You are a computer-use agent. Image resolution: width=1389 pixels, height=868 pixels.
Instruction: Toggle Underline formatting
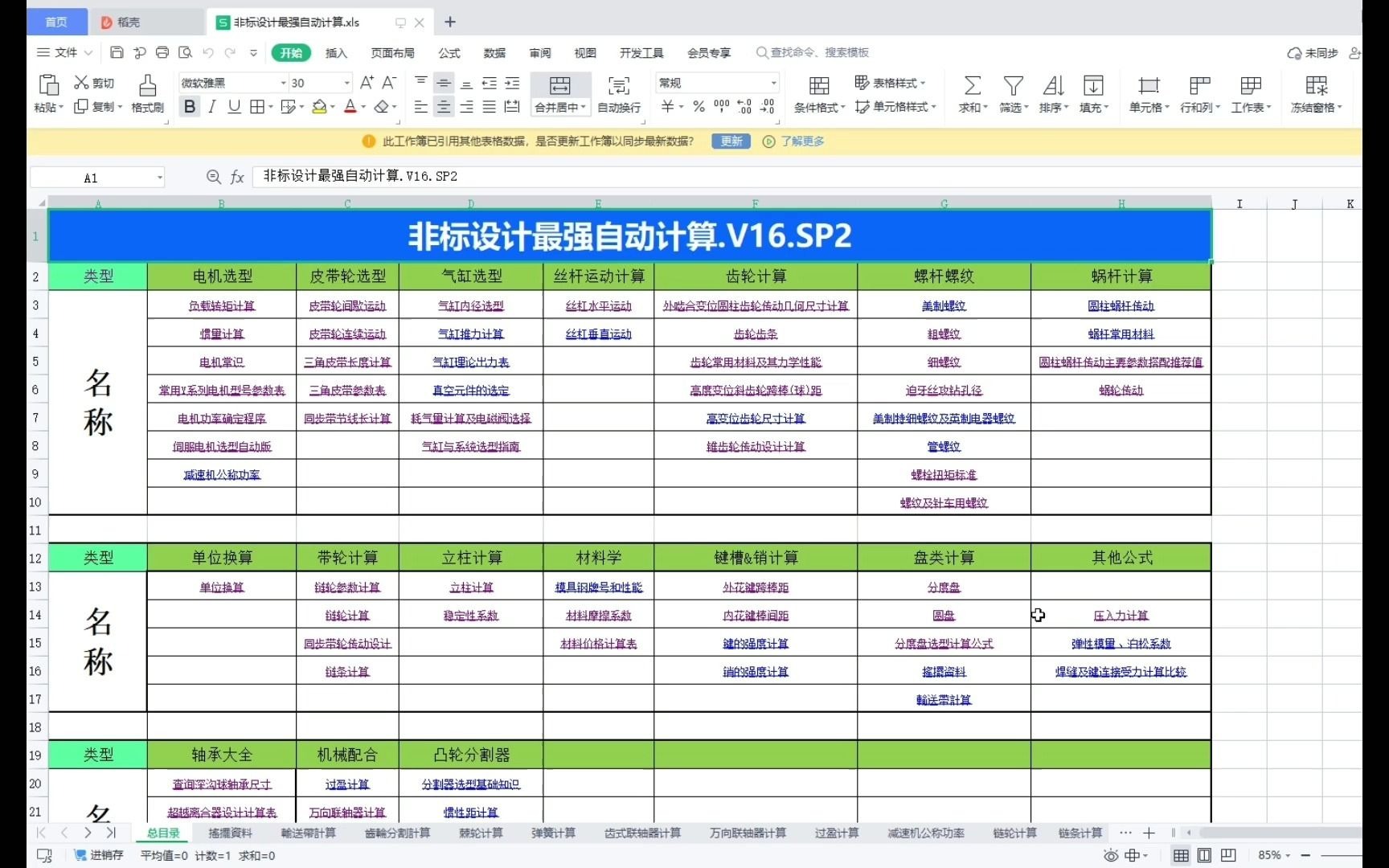pos(235,106)
